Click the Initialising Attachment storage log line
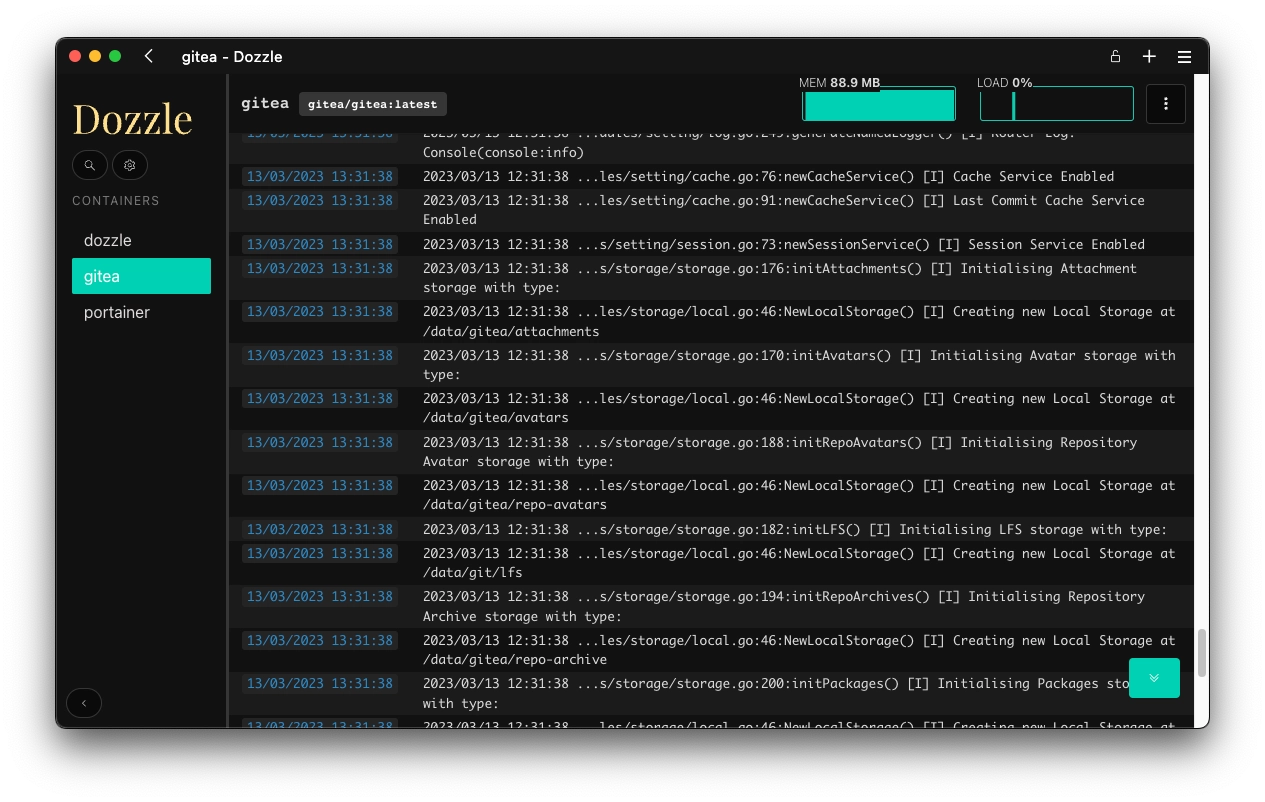 710,278
